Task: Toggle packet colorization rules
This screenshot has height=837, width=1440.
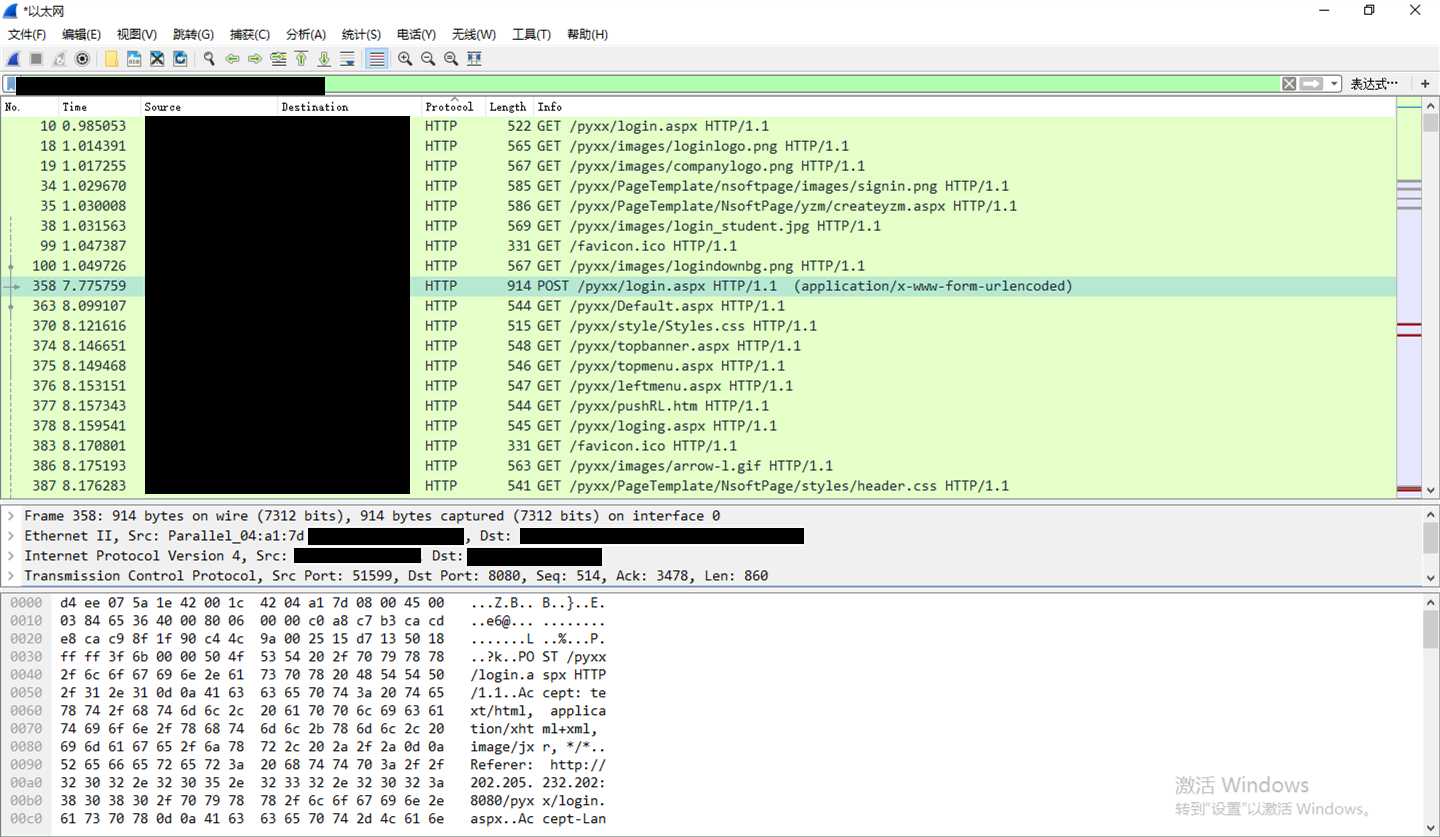Action: [376, 59]
